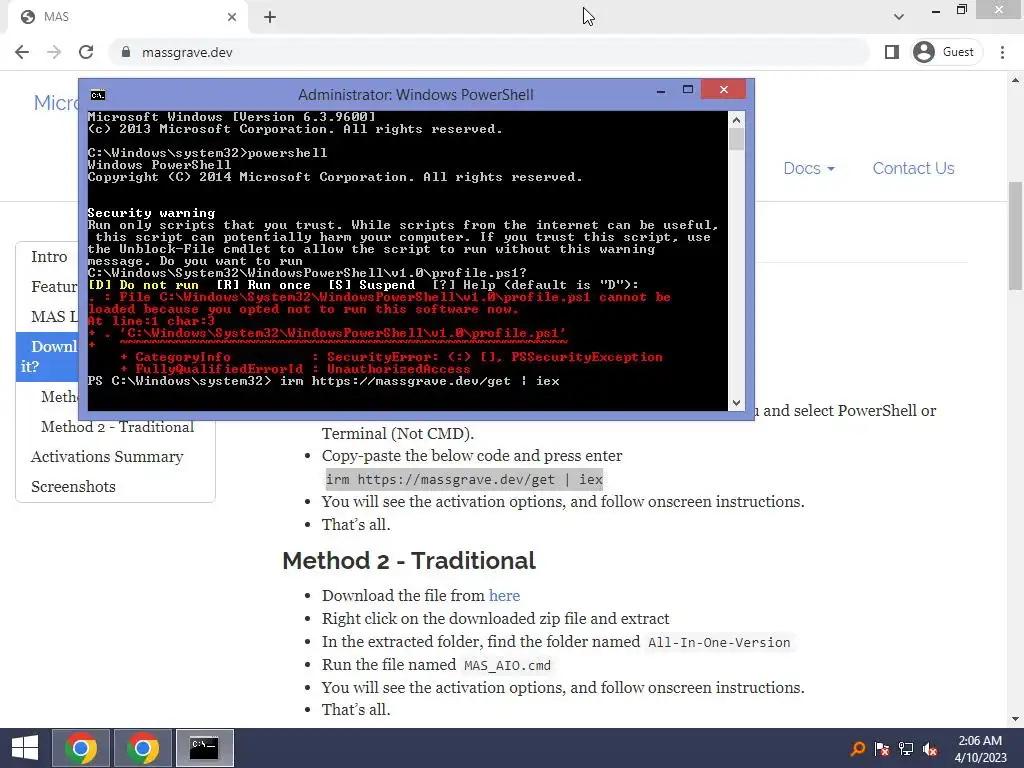Image resolution: width=1024 pixels, height=768 pixels.
Task: Minimize the Chrome browser window
Action: tap(936, 11)
